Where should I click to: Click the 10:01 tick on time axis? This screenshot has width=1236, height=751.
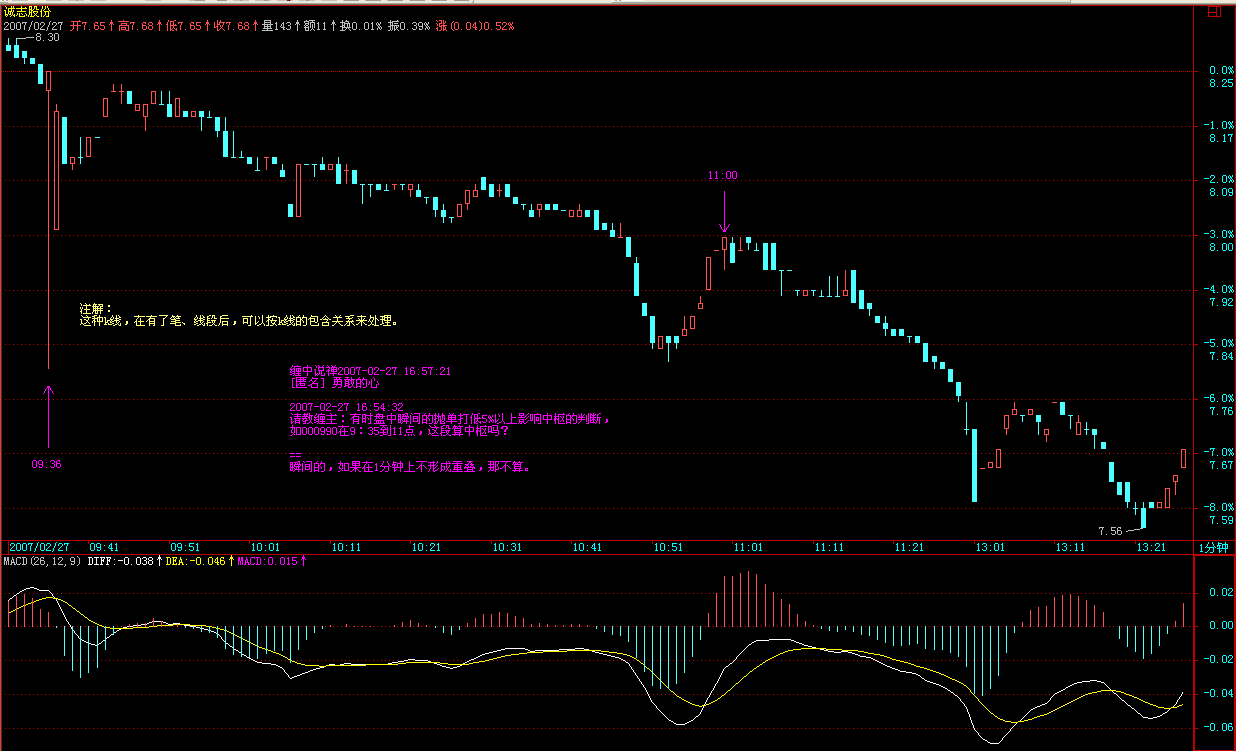[x=265, y=547]
